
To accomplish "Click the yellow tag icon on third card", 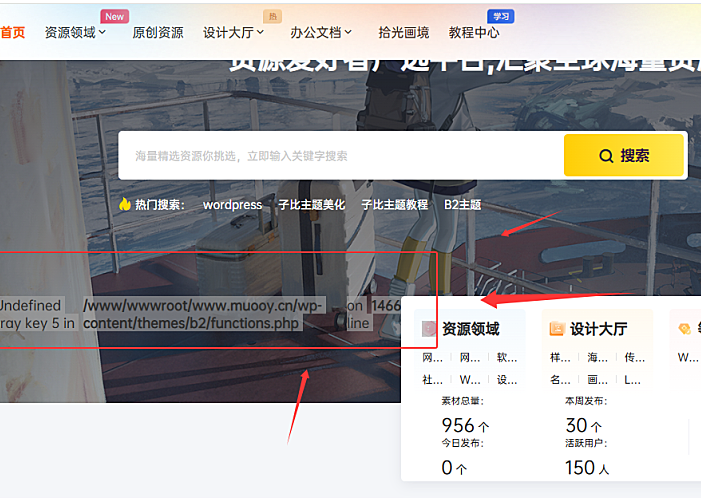I will pyautogui.click(x=684, y=329).
